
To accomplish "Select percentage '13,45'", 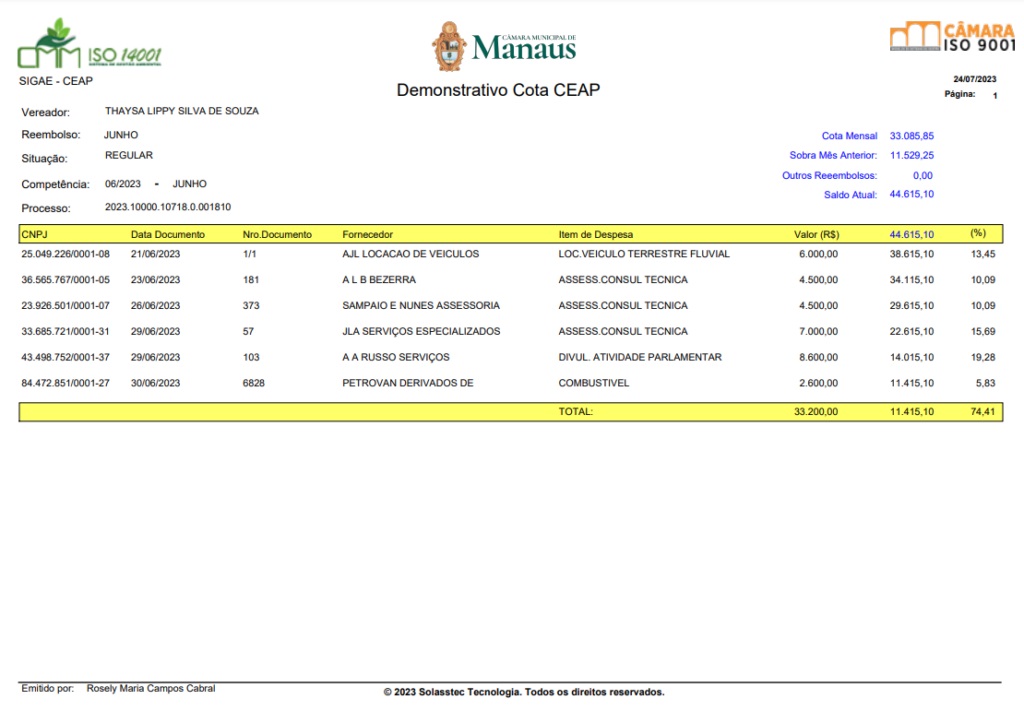I will (x=983, y=254).
